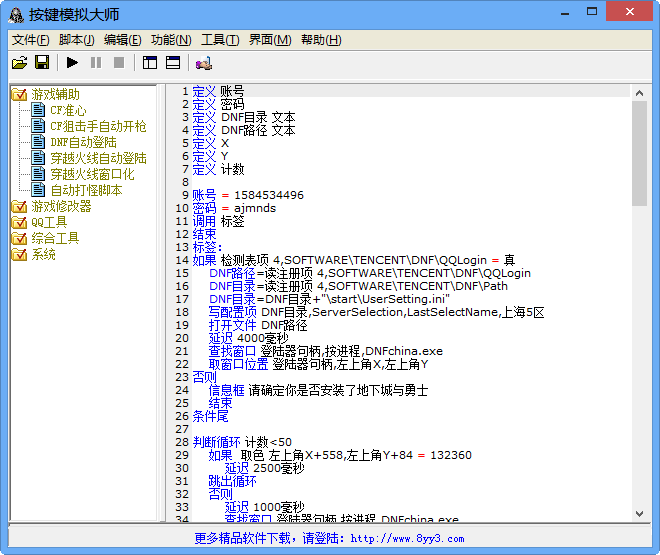Open the 工具(T) menu

[x=220, y=40]
